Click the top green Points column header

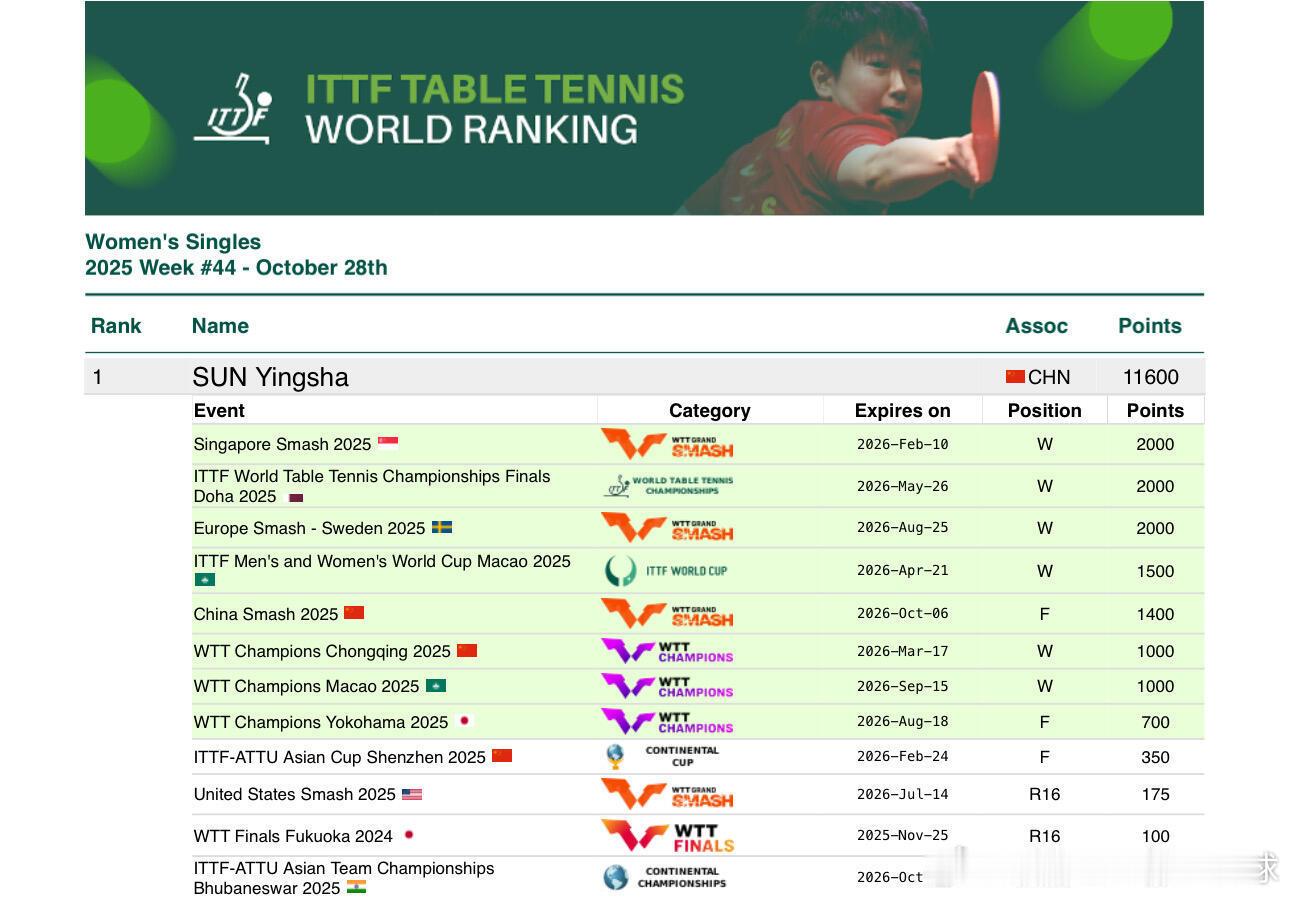coord(1150,326)
